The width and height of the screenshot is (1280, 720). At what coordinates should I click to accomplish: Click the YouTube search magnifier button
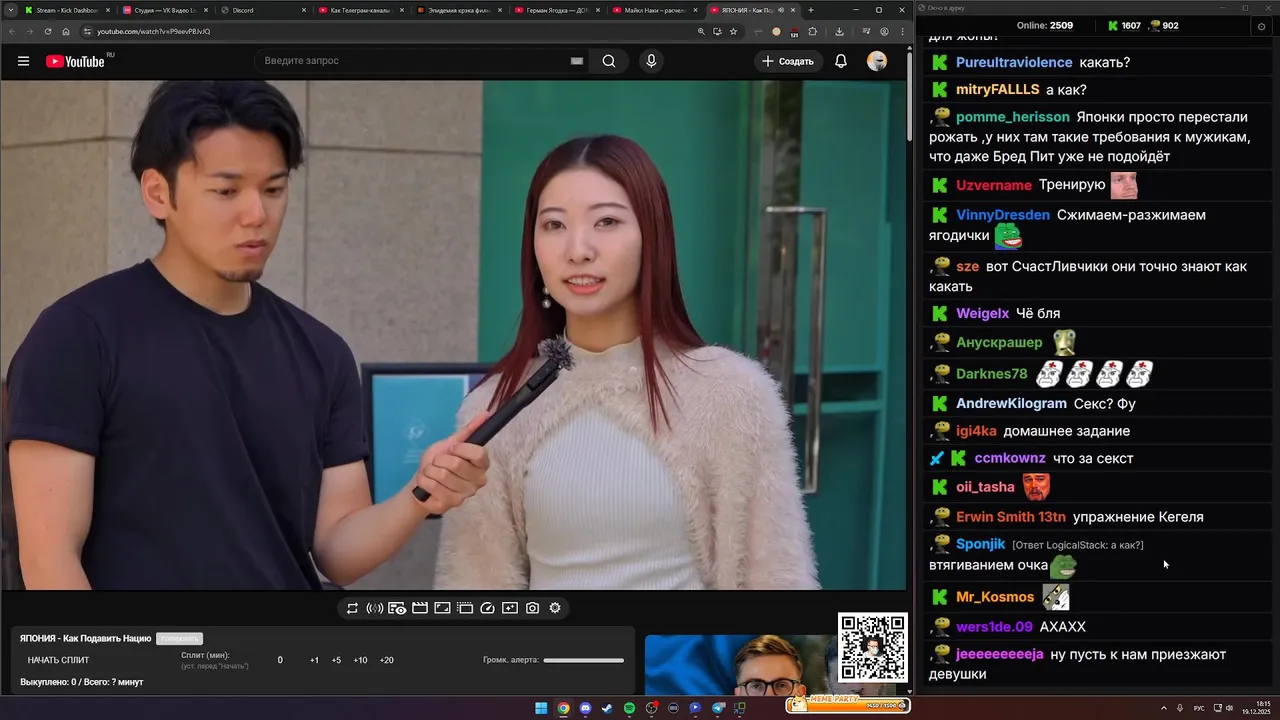pyautogui.click(x=609, y=61)
